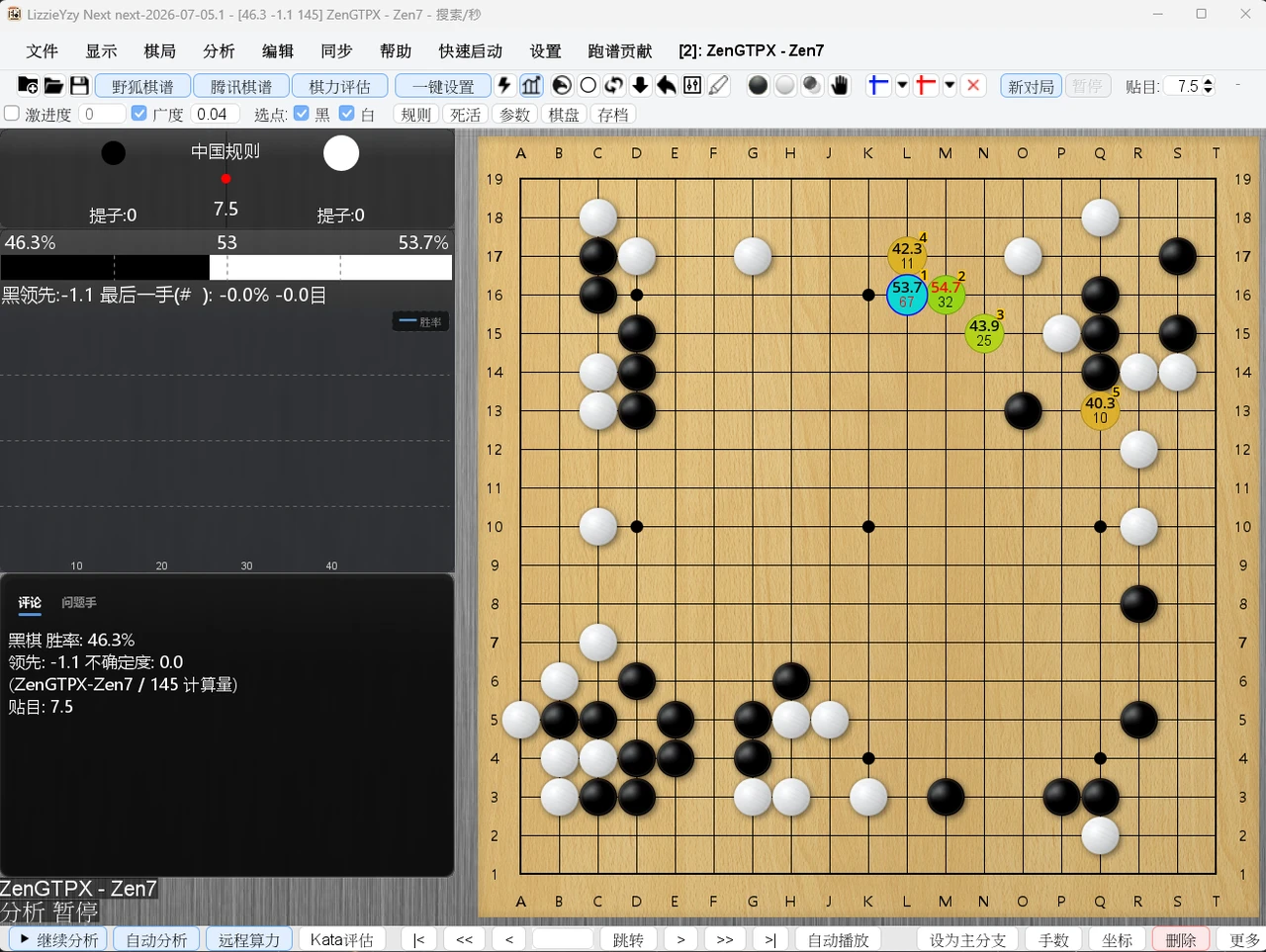The image size is (1266, 952).
Task: Click the black-white swirl stone icon
Action: 562,86
